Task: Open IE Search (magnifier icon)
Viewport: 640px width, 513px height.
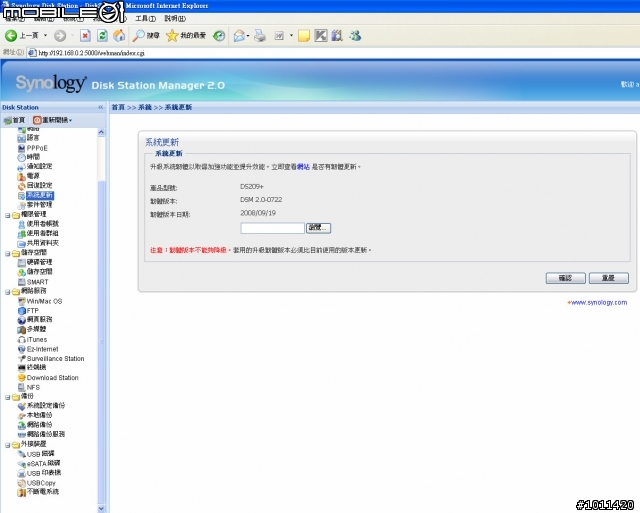Action: point(138,36)
